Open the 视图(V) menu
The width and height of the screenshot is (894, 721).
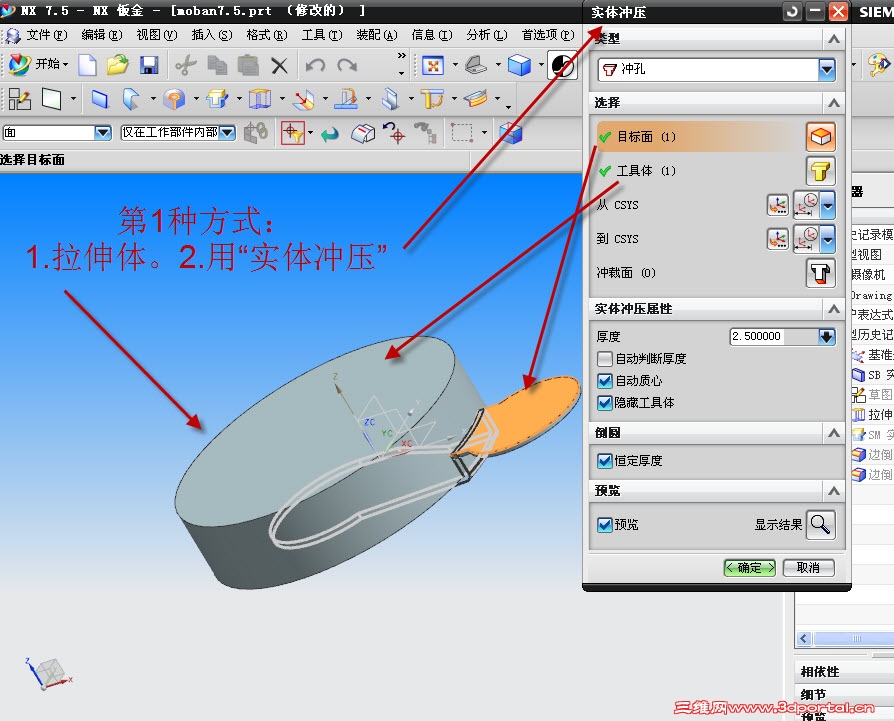[157, 35]
